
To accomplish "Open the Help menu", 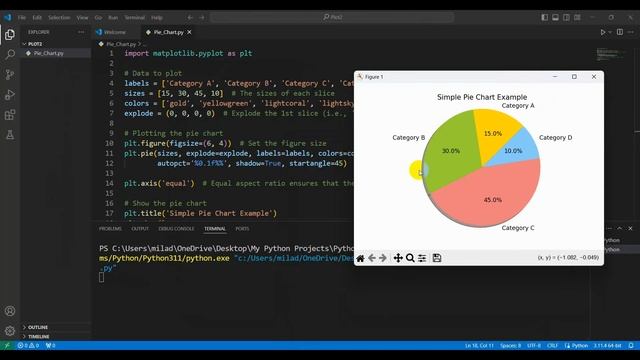I will (157, 18).
